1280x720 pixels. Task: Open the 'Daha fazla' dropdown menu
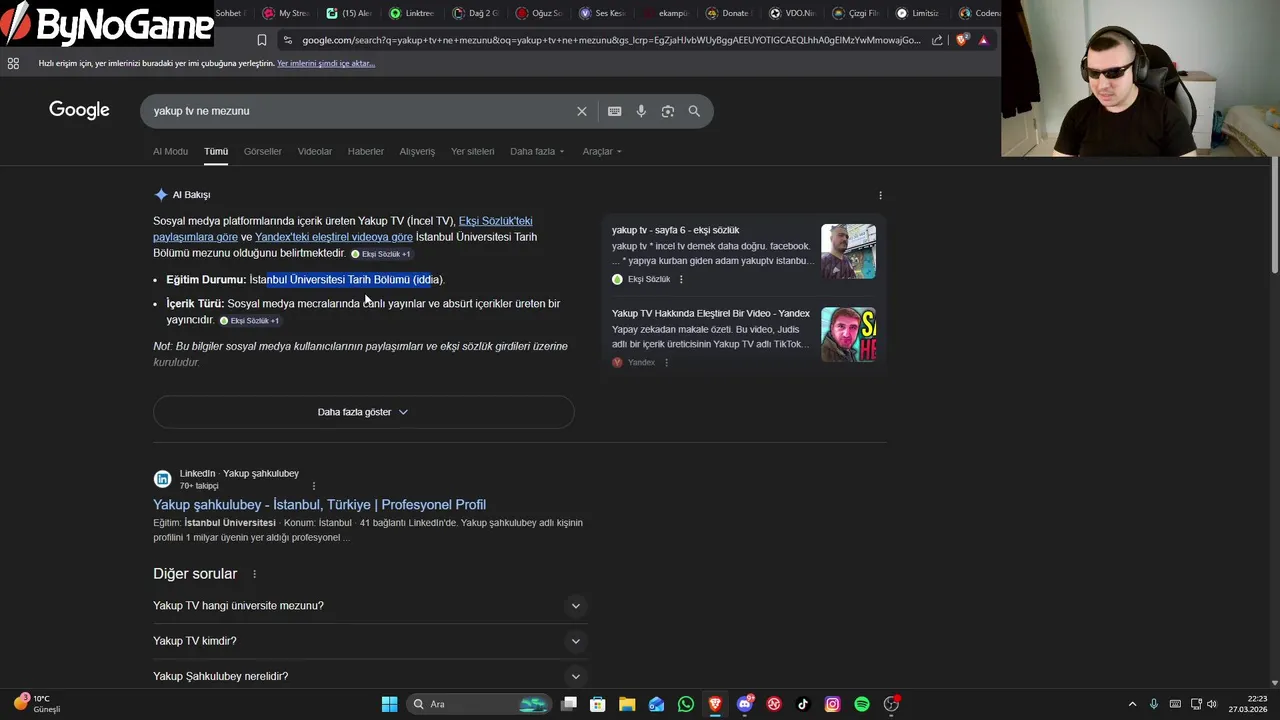pyautogui.click(x=537, y=152)
